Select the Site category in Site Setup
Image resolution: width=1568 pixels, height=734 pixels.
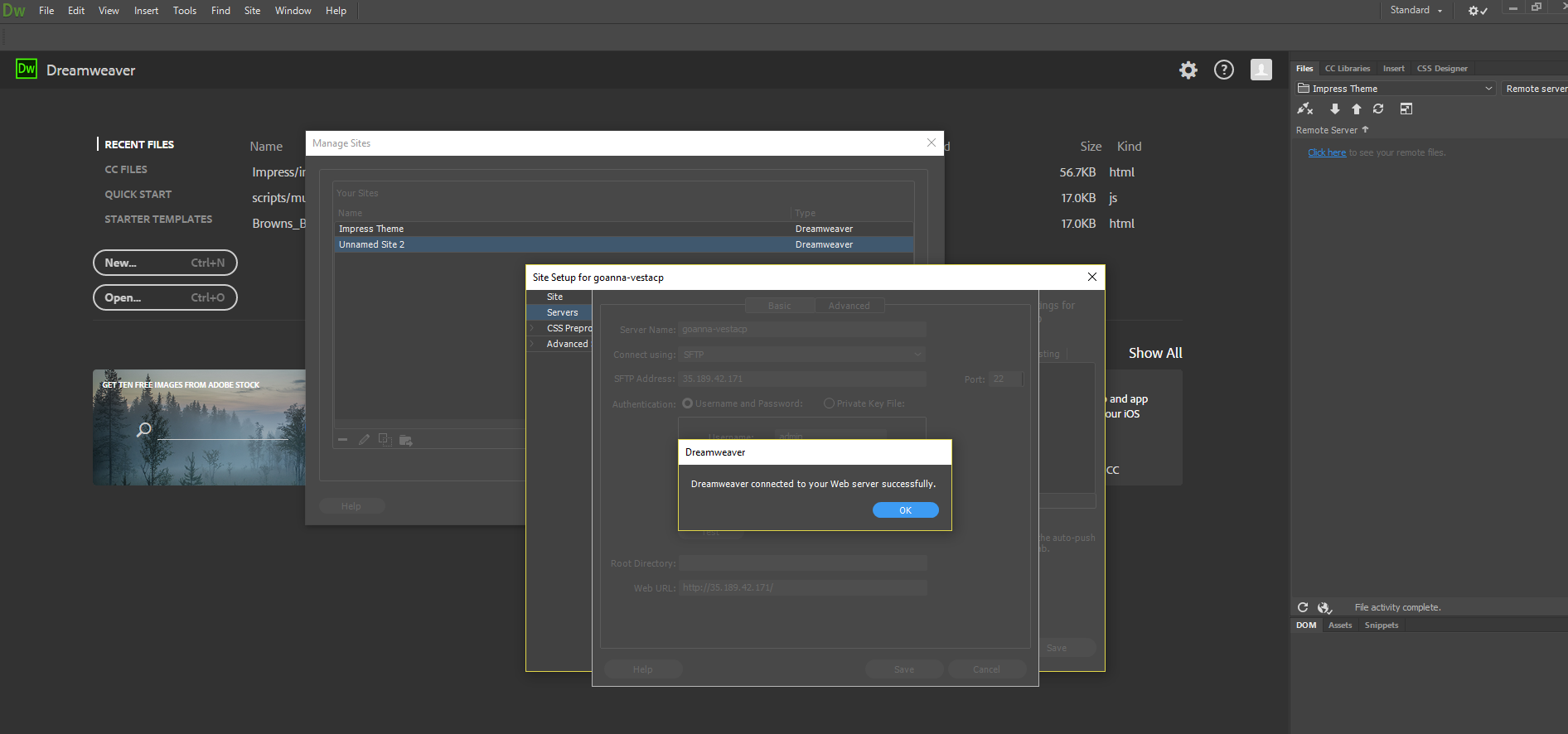pos(559,297)
